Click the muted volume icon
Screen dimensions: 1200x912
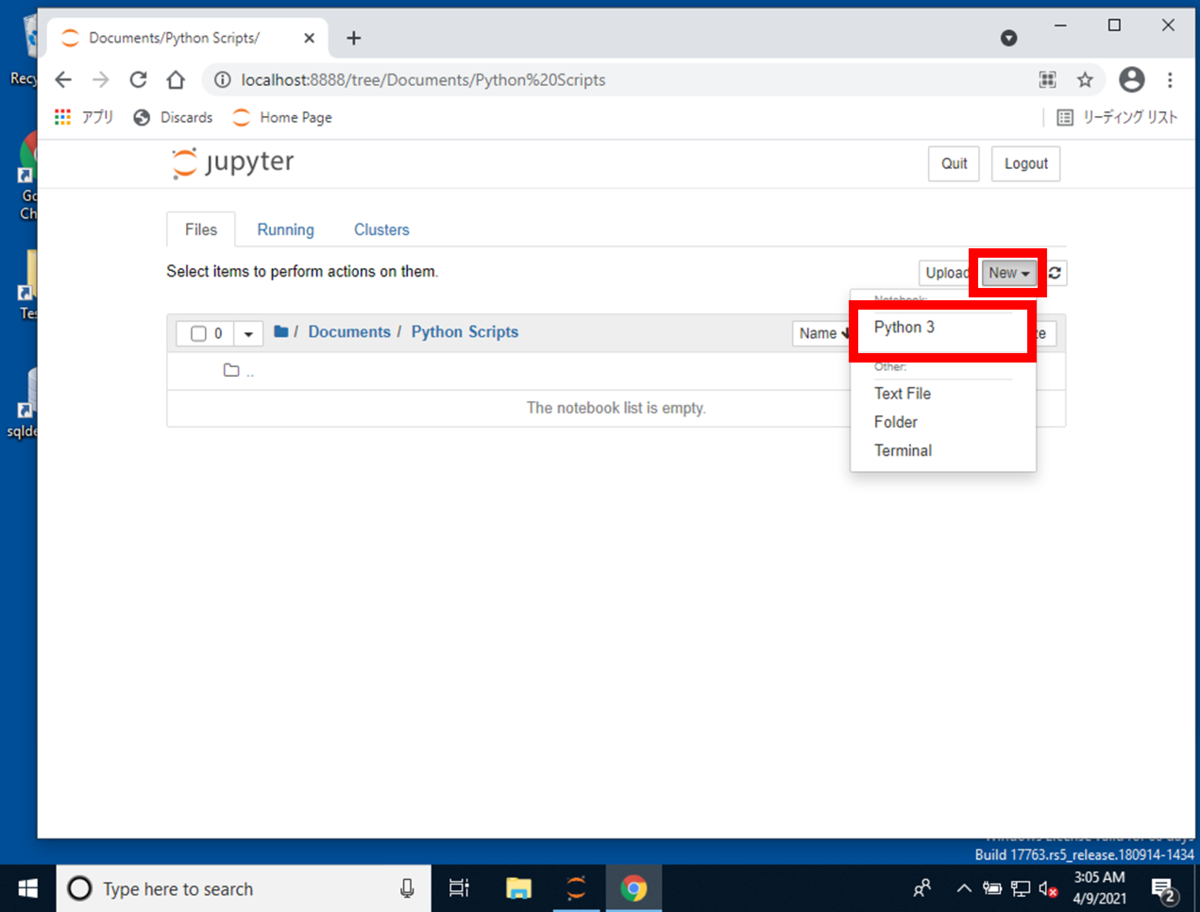click(x=1048, y=888)
